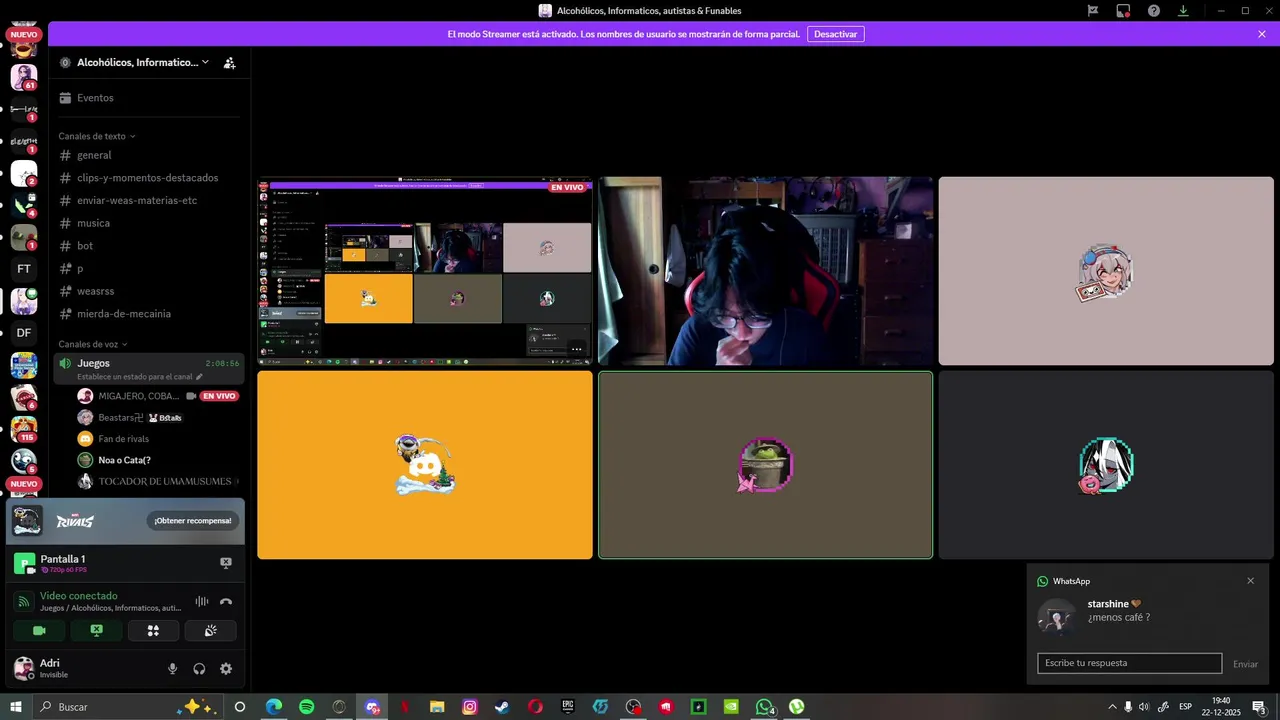
Task: Open the soundboard button
Action: coord(210,630)
